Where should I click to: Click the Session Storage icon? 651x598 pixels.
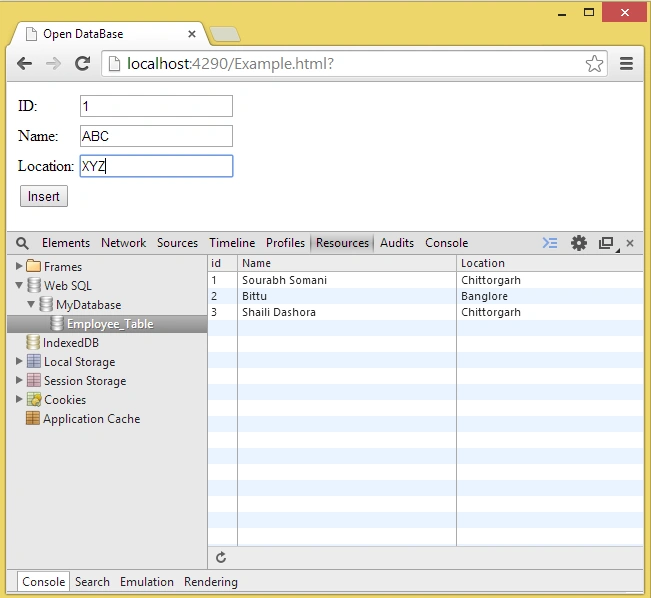tap(34, 380)
